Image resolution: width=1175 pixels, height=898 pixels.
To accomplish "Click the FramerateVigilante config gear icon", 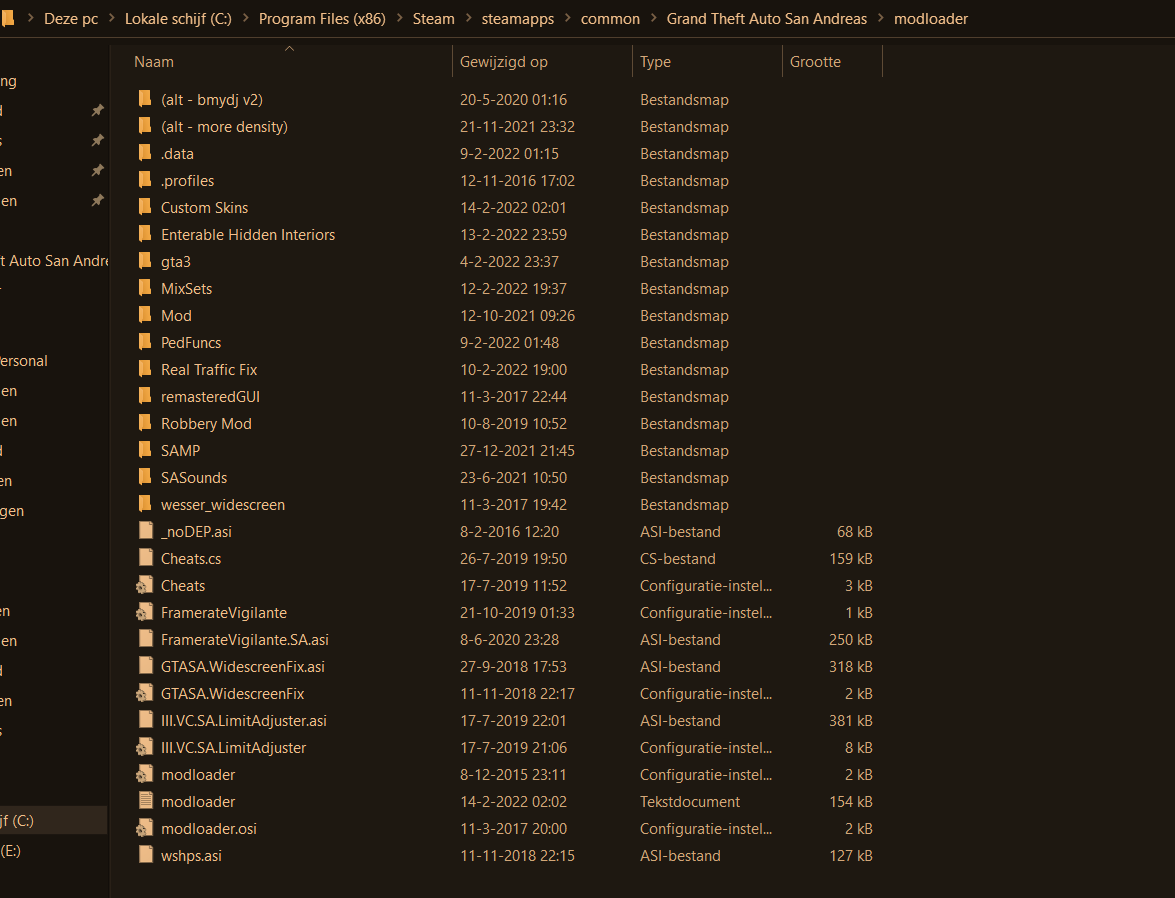I will click(145, 612).
